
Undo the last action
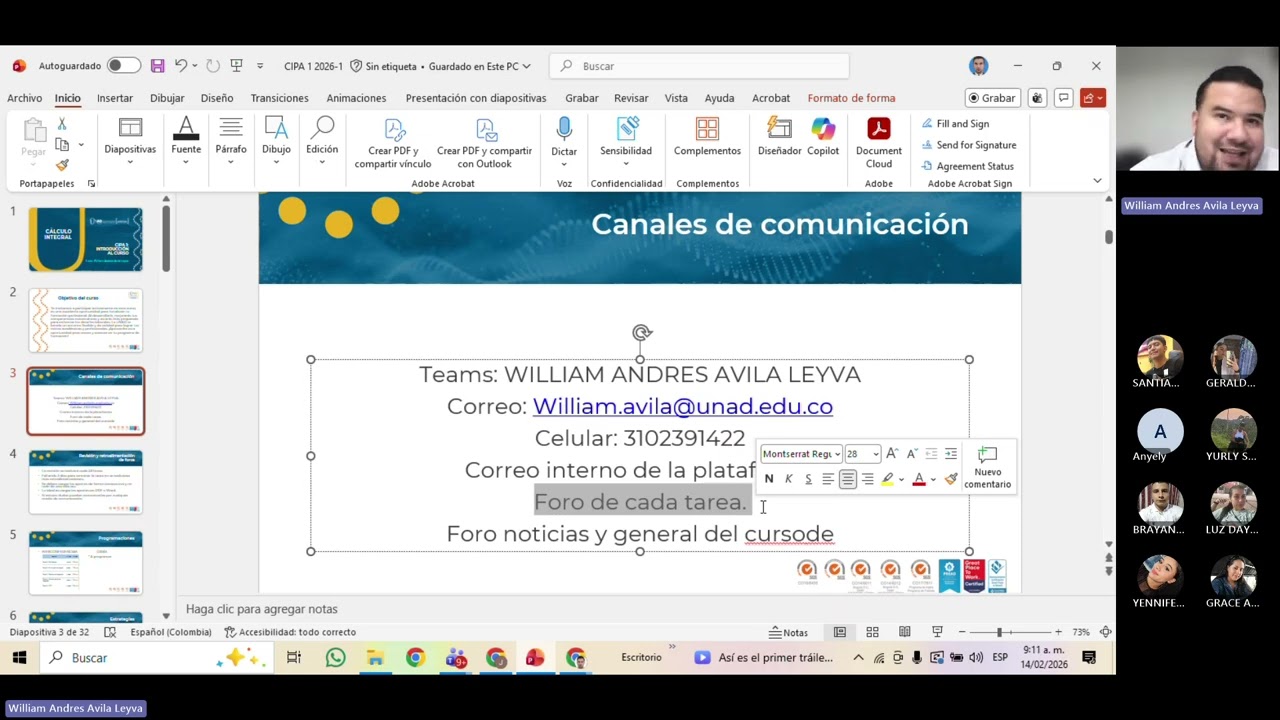pos(181,66)
